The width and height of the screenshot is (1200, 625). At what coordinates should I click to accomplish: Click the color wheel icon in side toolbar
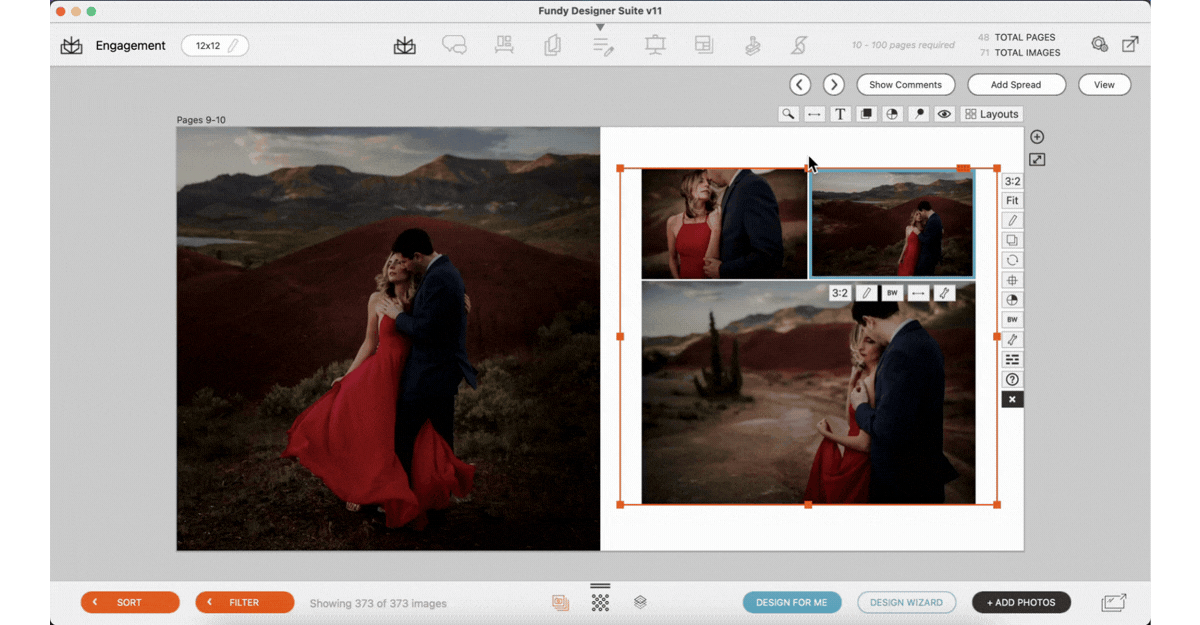[x=1012, y=300]
